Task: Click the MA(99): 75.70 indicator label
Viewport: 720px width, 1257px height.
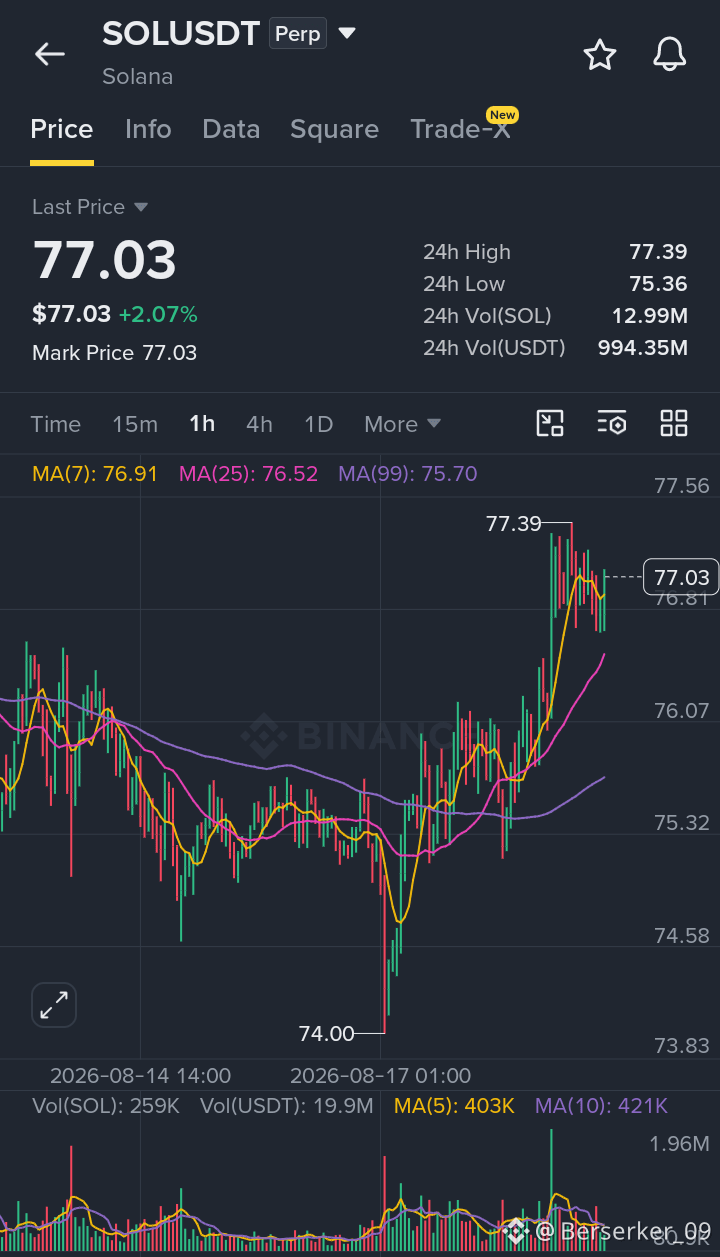Action: (x=408, y=474)
